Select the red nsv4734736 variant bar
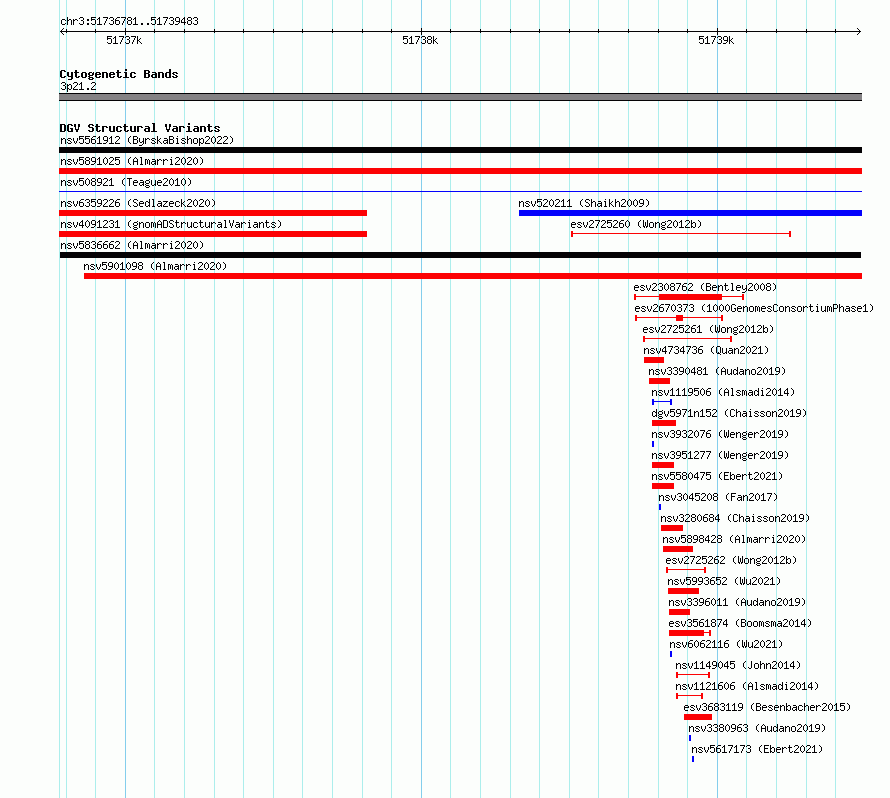This screenshot has width=890, height=798. point(654,360)
